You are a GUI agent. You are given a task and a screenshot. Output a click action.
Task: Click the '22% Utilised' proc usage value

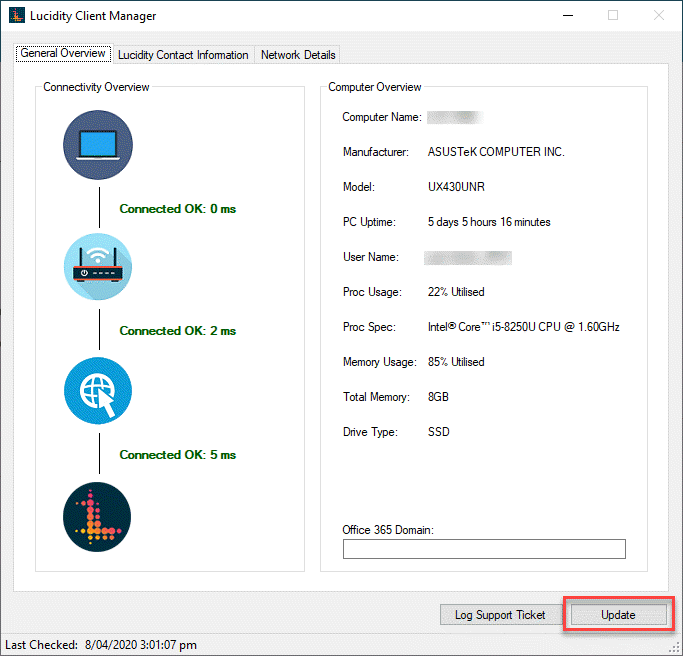pyautogui.click(x=456, y=292)
